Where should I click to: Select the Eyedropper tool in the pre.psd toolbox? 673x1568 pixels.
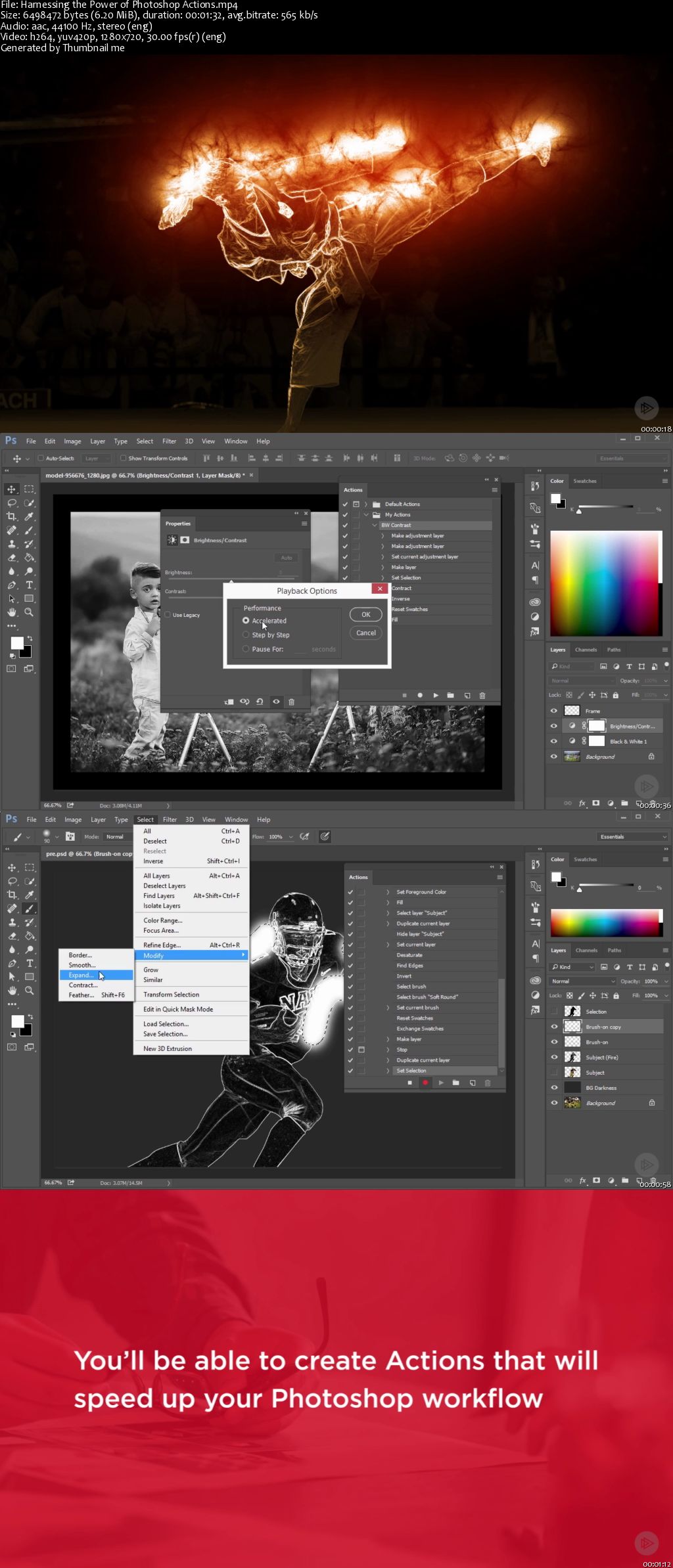tap(29, 895)
